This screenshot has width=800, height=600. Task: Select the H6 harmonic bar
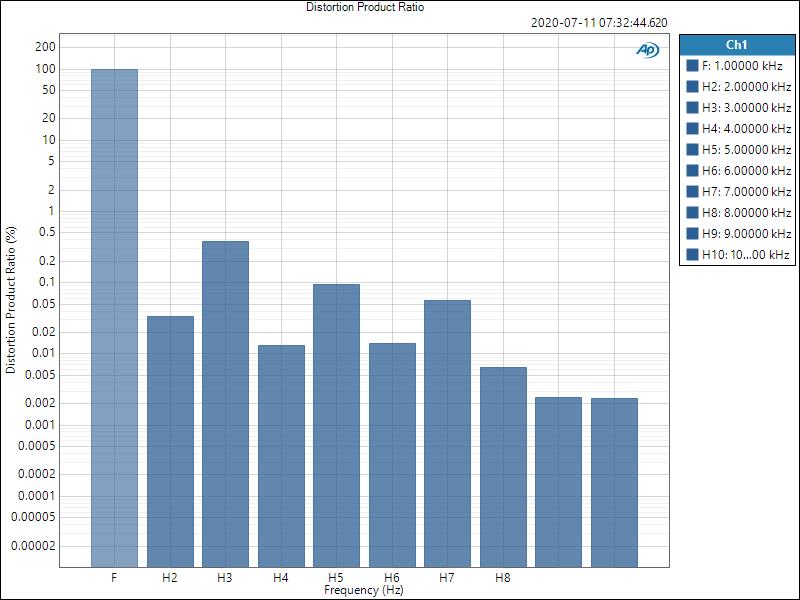pyautogui.click(x=392, y=455)
